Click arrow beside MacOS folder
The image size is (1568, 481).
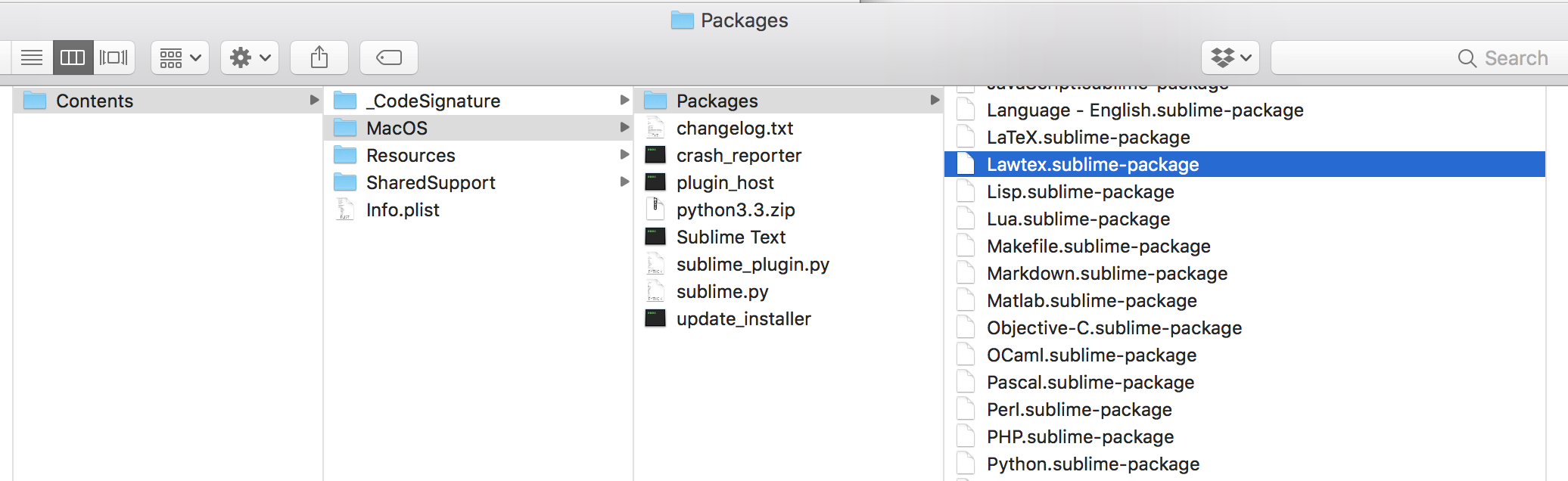[x=624, y=127]
